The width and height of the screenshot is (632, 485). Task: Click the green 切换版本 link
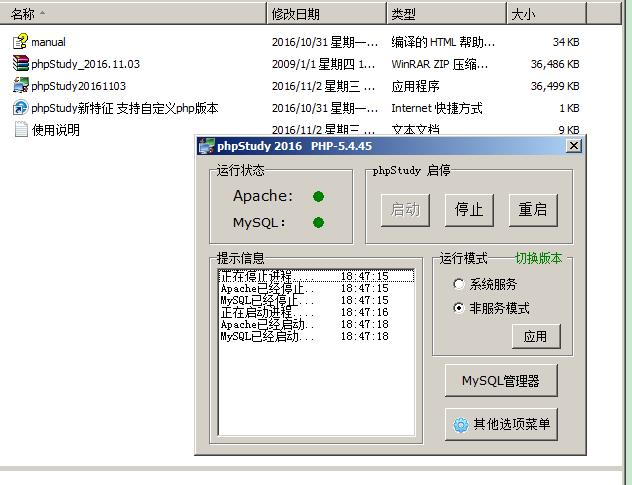(538, 258)
